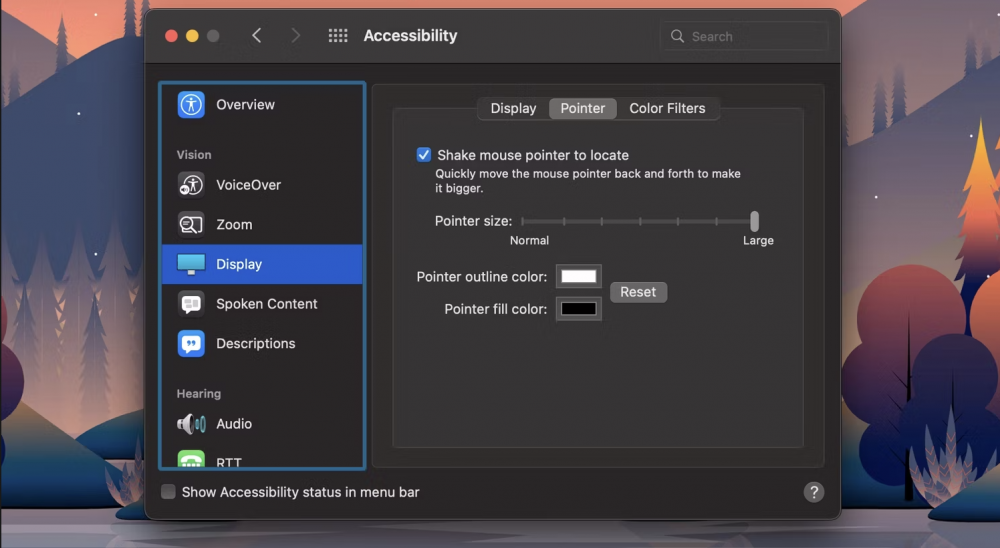Click the Overview accessibility icon
The height and width of the screenshot is (548, 1000).
[191, 105]
